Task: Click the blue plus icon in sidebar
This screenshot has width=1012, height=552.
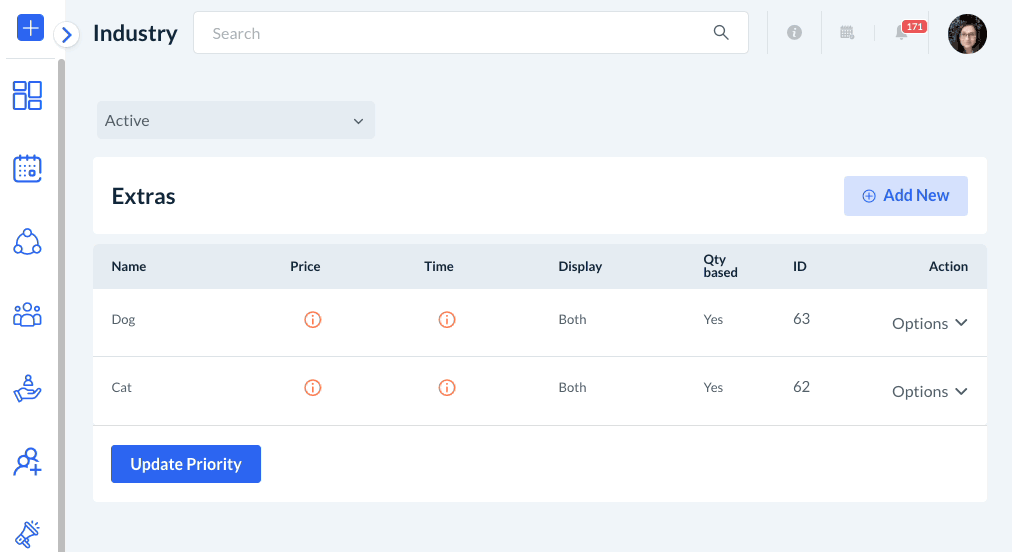Action: [31, 28]
